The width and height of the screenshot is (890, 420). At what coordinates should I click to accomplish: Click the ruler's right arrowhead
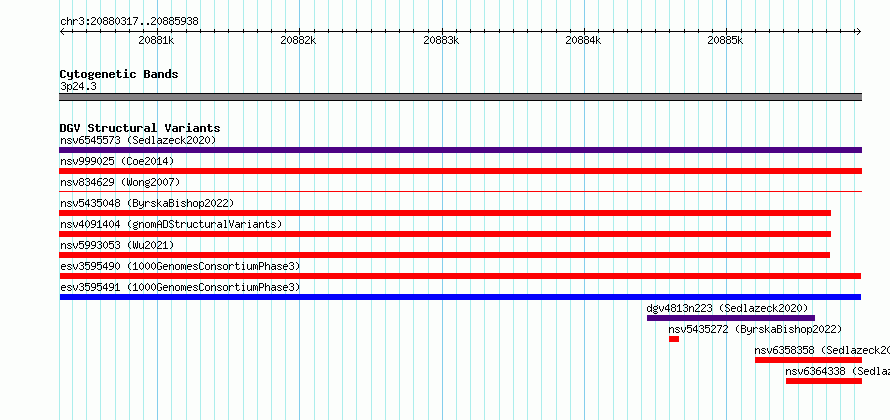(x=858, y=32)
